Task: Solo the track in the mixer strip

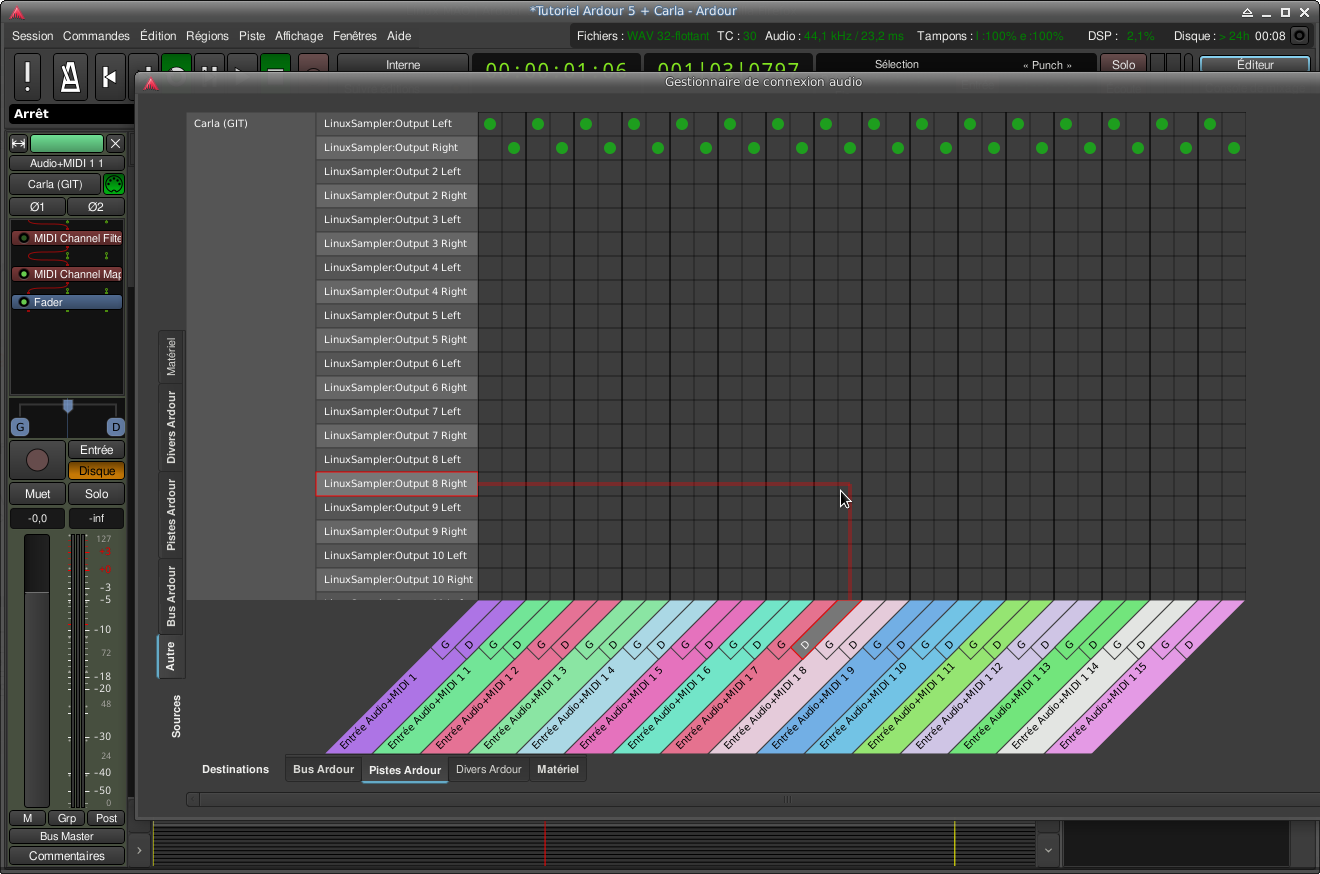Action: pos(96,494)
